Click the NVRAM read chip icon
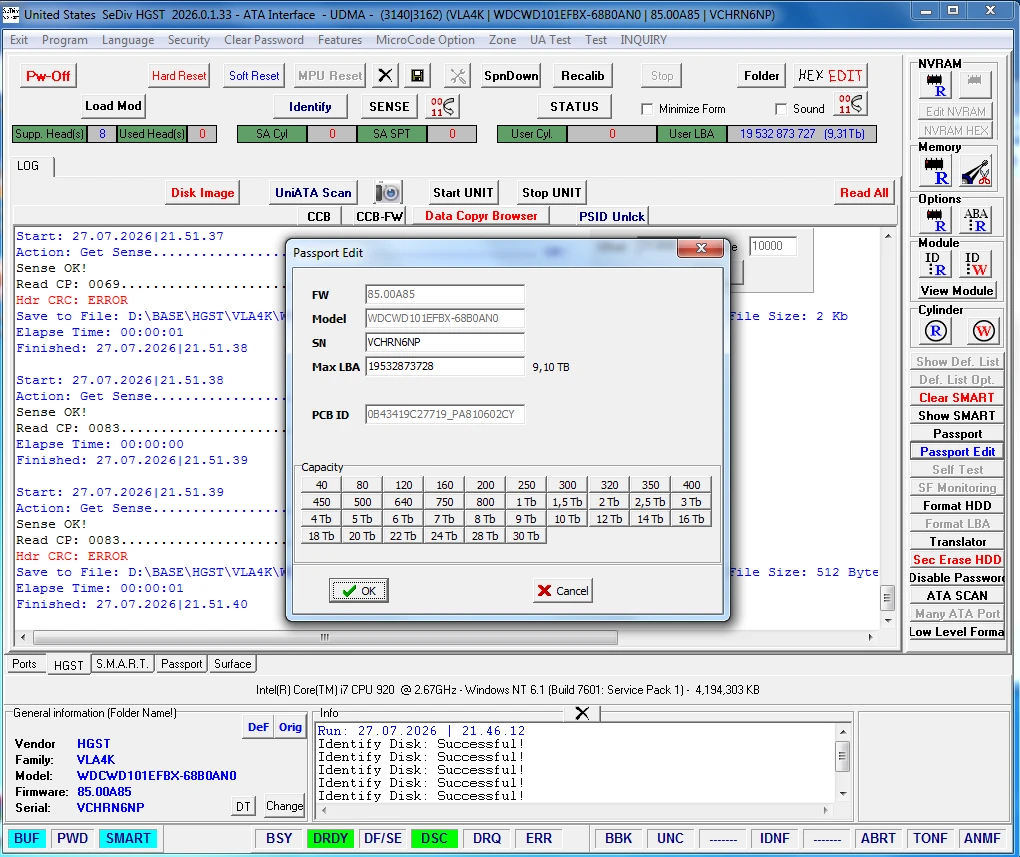 click(x=935, y=85)
